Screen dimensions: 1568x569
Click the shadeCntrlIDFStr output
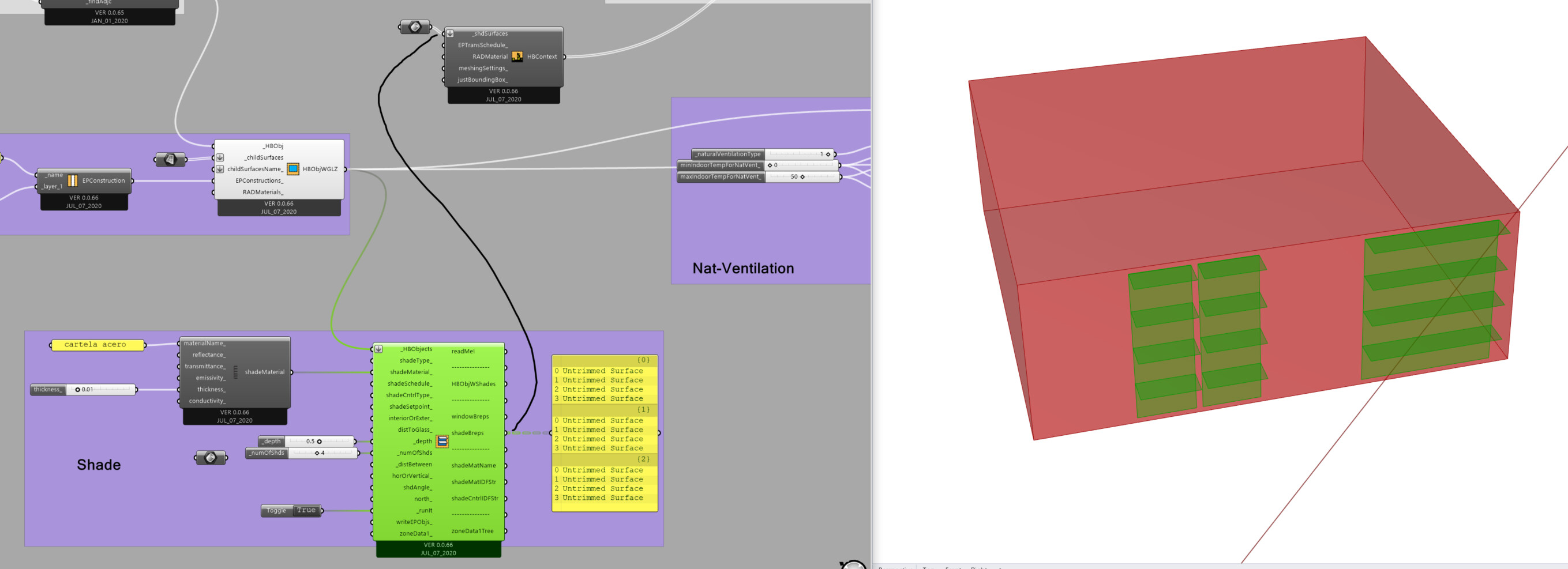pyautogui.click(x=475, y=499)
